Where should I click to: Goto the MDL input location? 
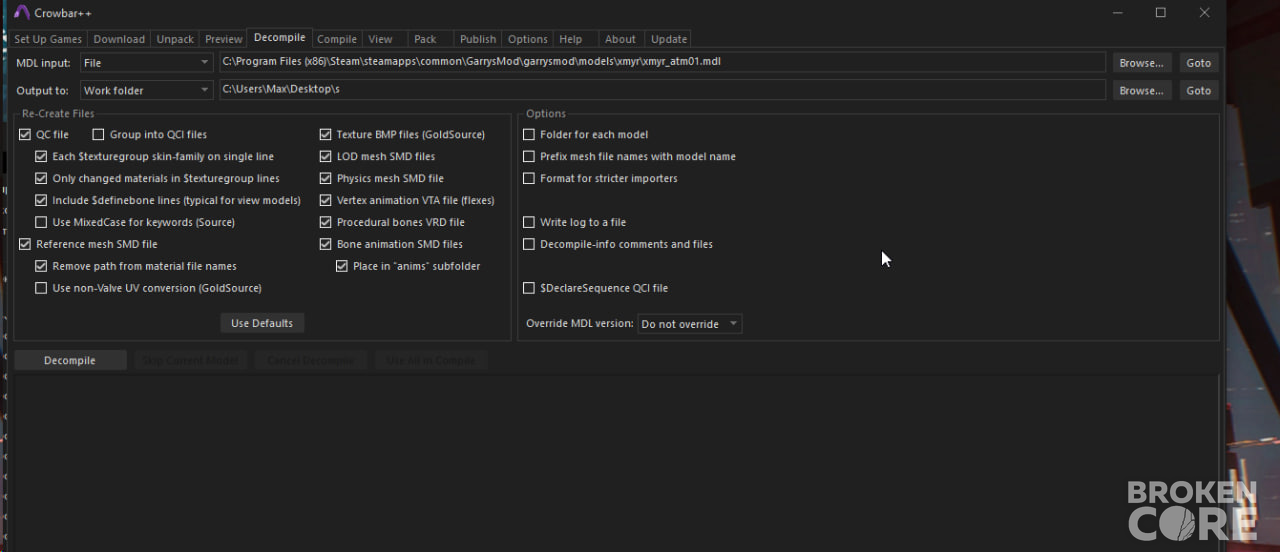pyautogui.click(x=1198, y=62)
